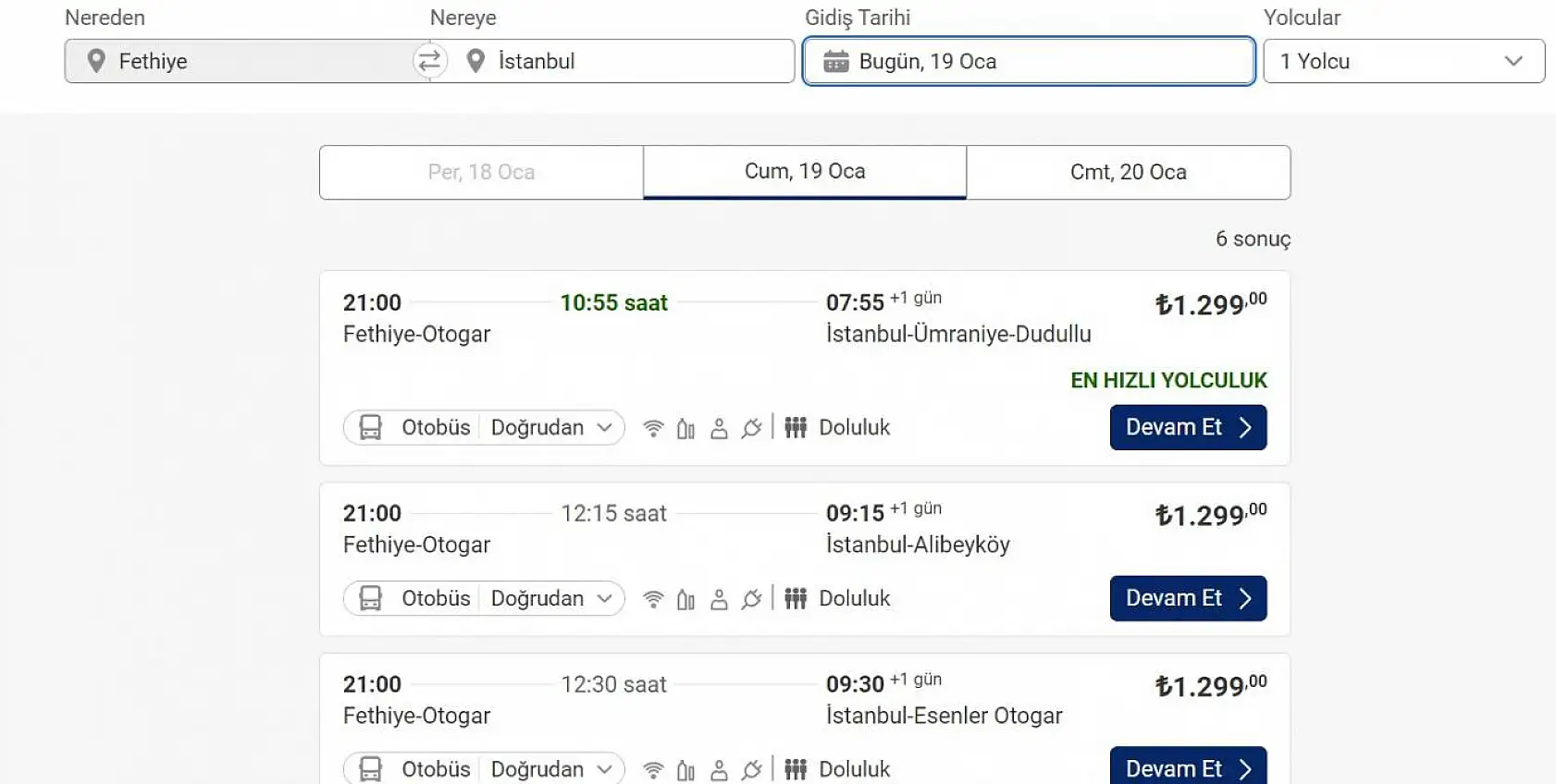This screenshot has width=1556, height=784.
Task: Switch to the Cmt, 20 Oca tab
Action: pos(1129,172)
